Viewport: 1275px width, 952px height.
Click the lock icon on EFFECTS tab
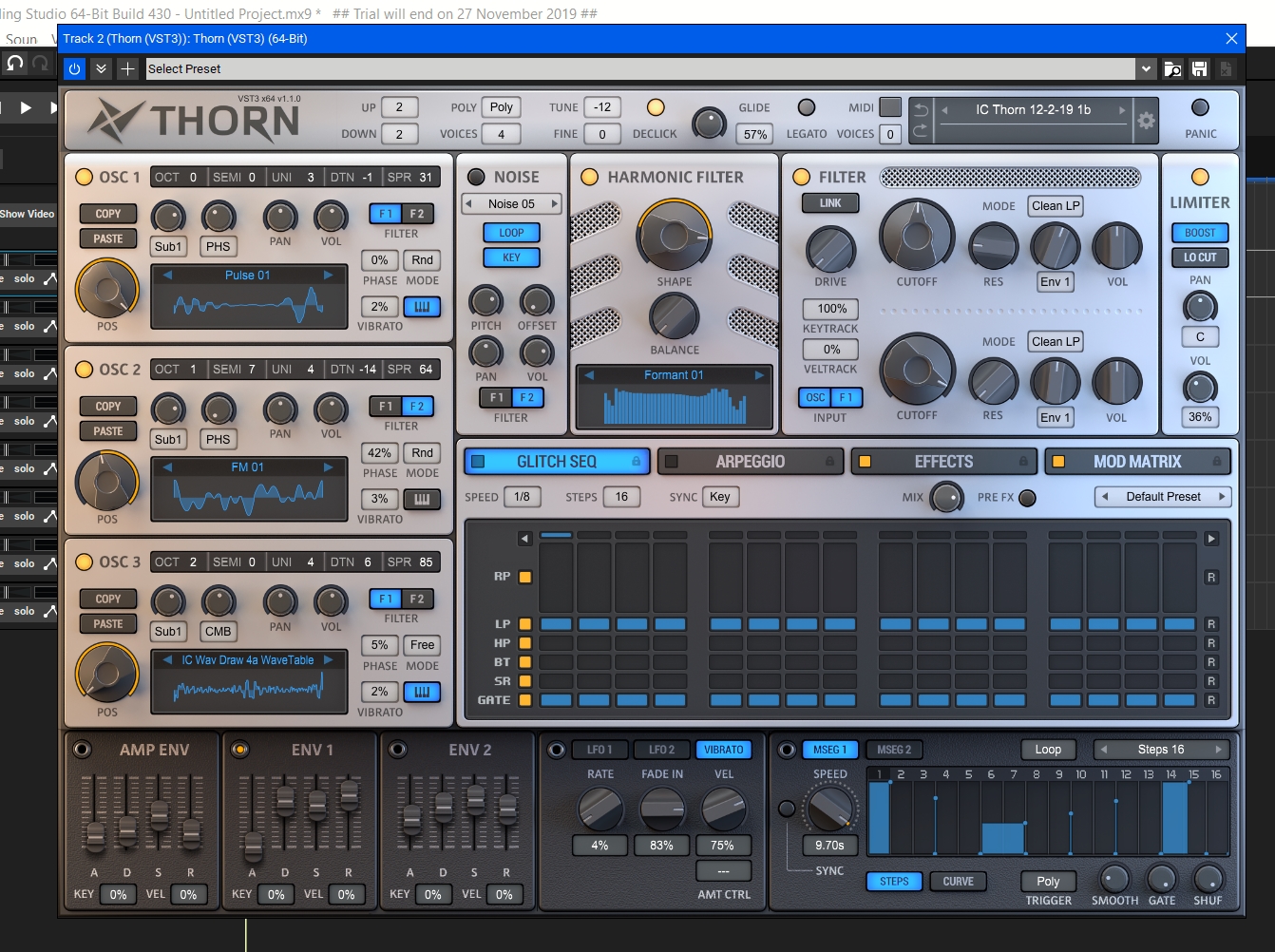pyautogui.click(x=1023, y=462)
